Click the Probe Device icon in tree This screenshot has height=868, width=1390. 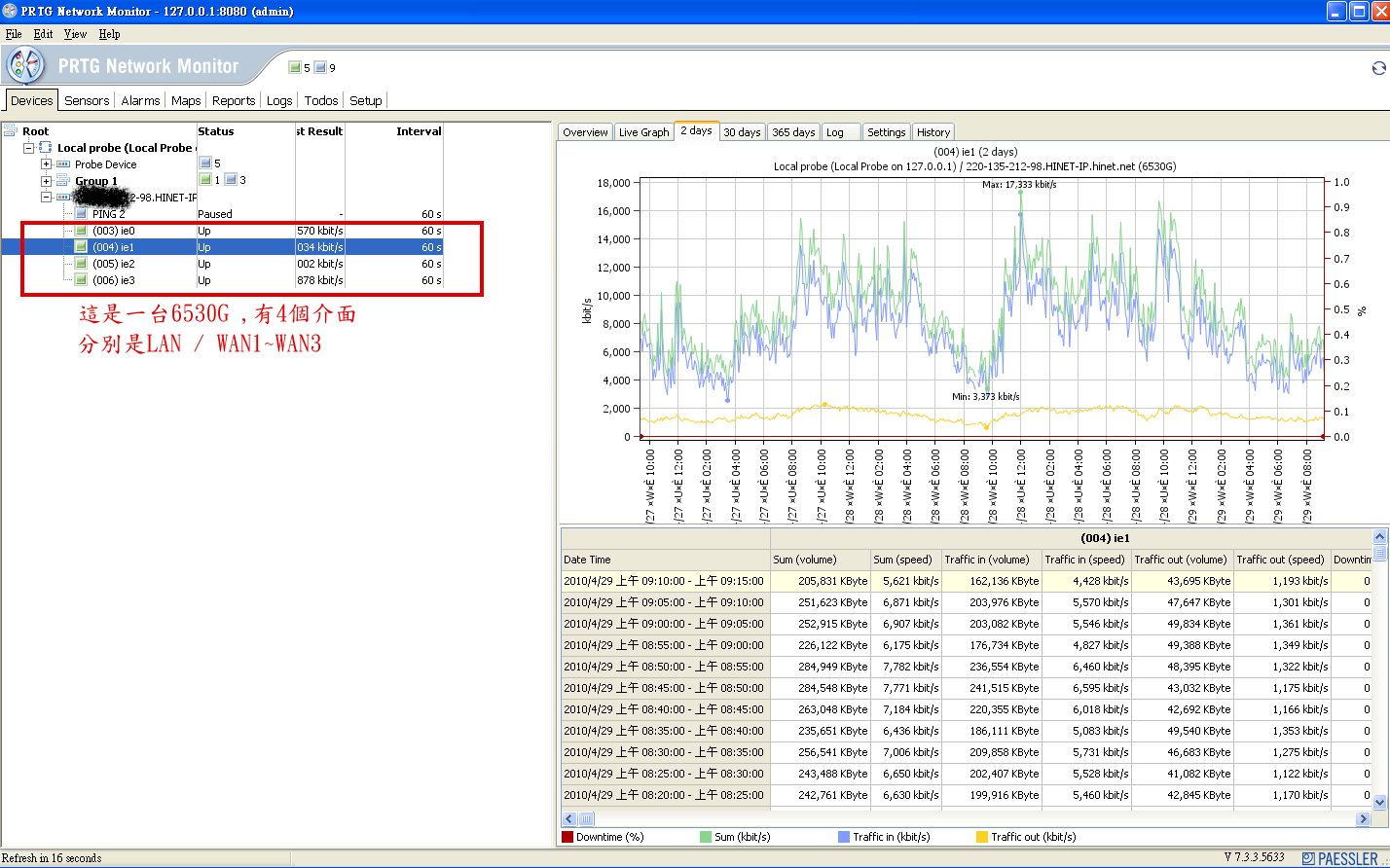(63, 164)
